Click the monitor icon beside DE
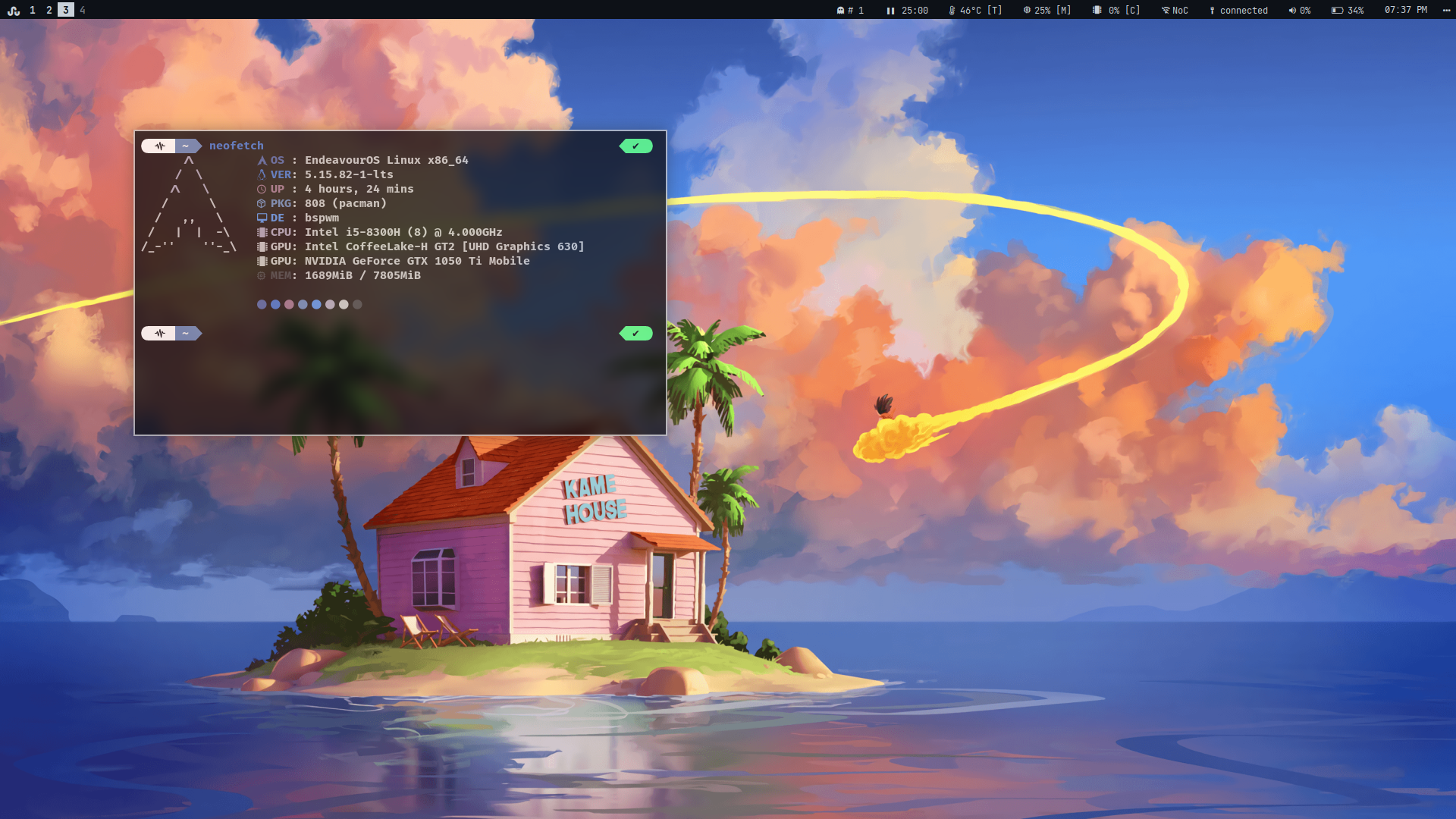The height and width of the screenshot is (819, 1456). (262, 218)
